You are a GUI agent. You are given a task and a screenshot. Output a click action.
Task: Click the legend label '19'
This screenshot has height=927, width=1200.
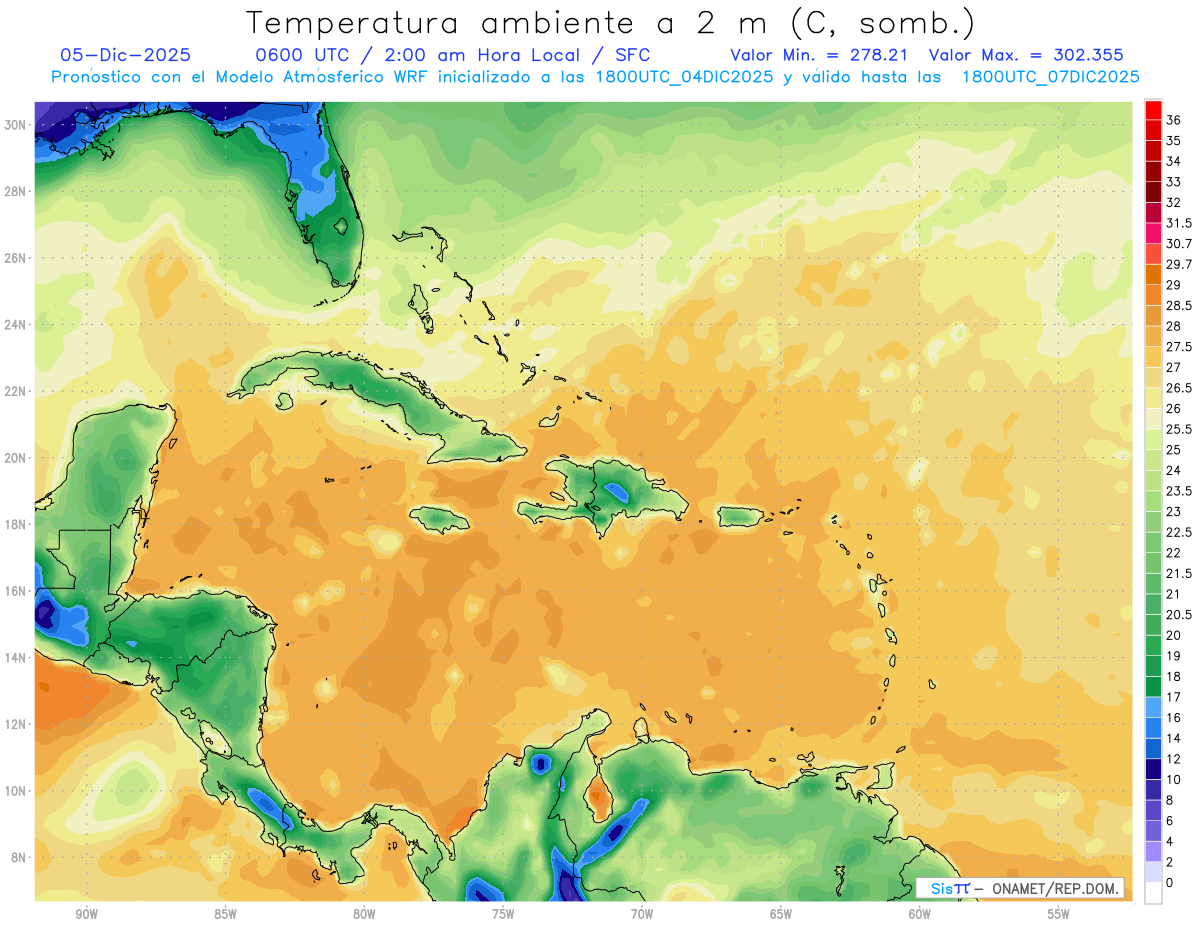point(1173,656)
